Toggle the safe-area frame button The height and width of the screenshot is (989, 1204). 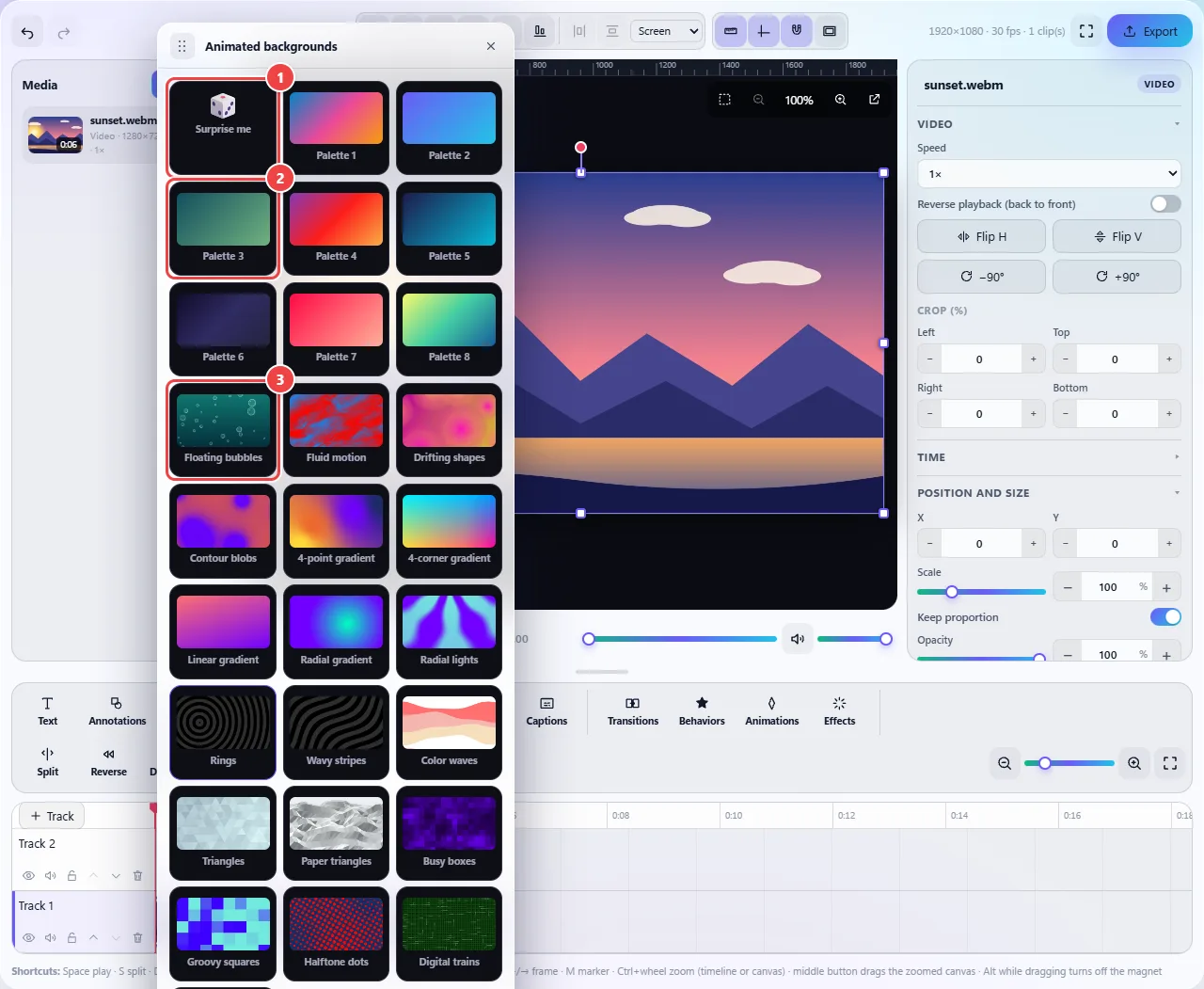tap(829, 31)
